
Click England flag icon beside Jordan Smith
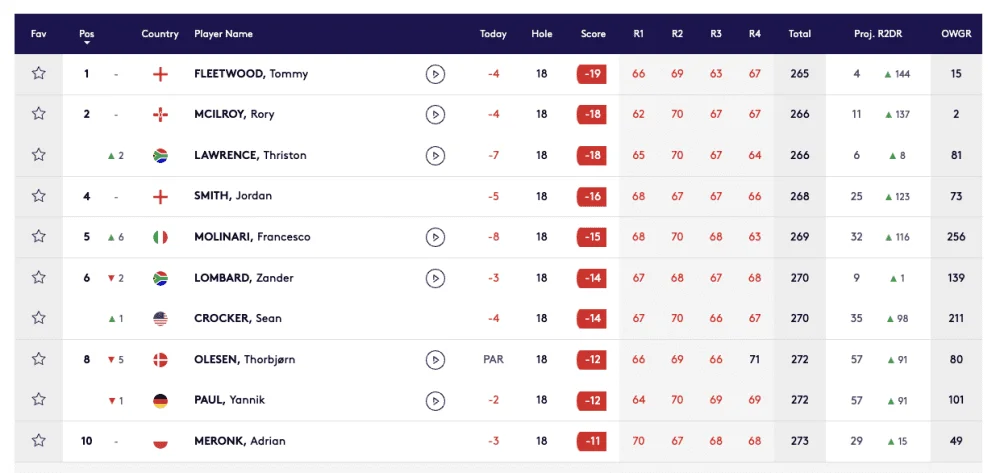click(x=160, y=196)
